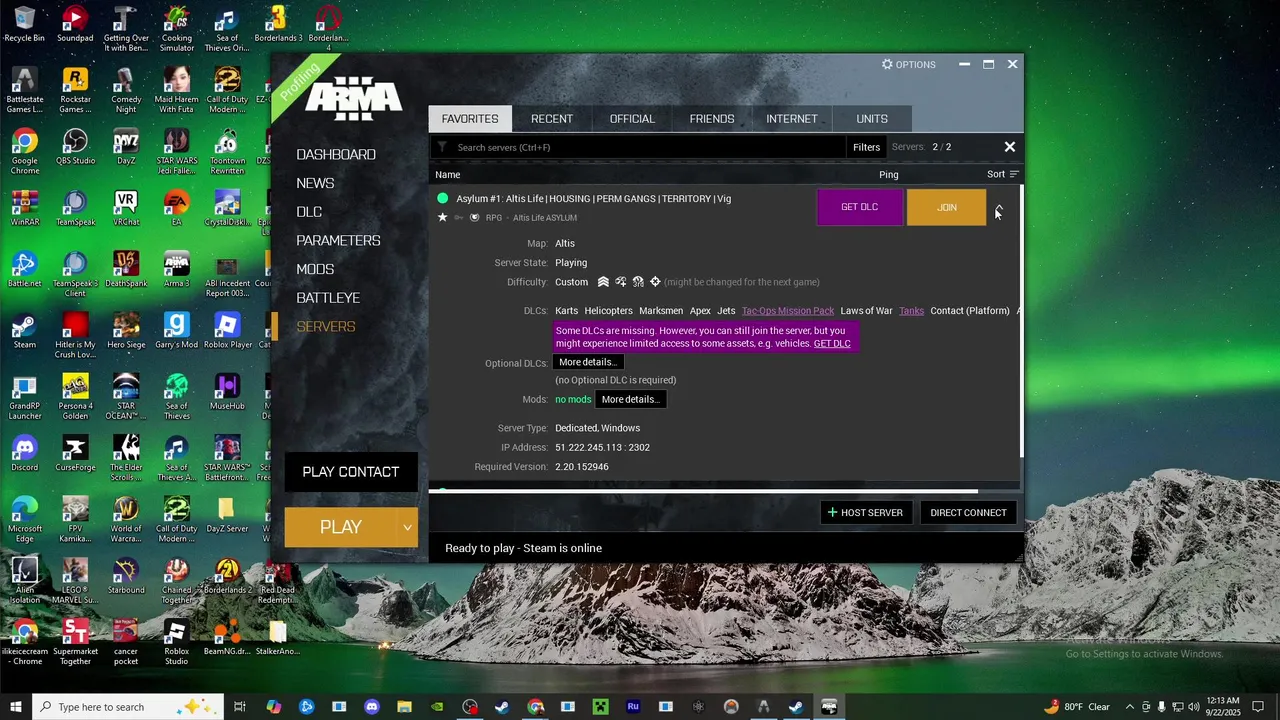
Task: Select the Cooking Simulator desktop icon
Action: [176, 30]
